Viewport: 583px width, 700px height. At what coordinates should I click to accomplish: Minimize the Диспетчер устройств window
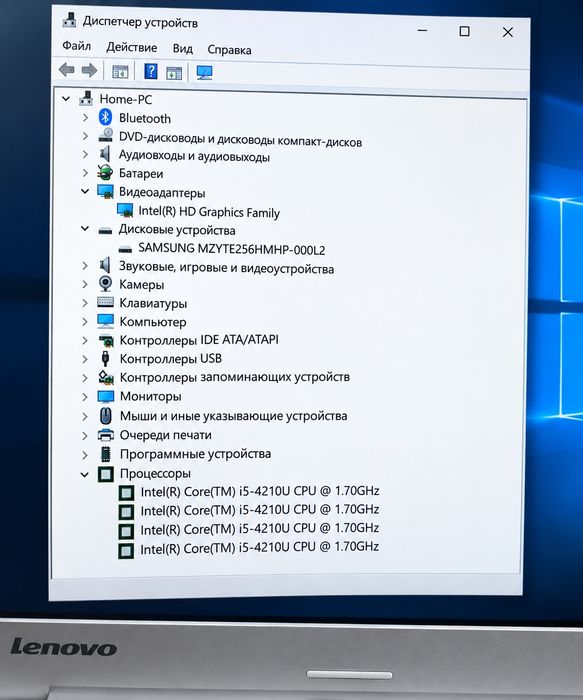422,30
